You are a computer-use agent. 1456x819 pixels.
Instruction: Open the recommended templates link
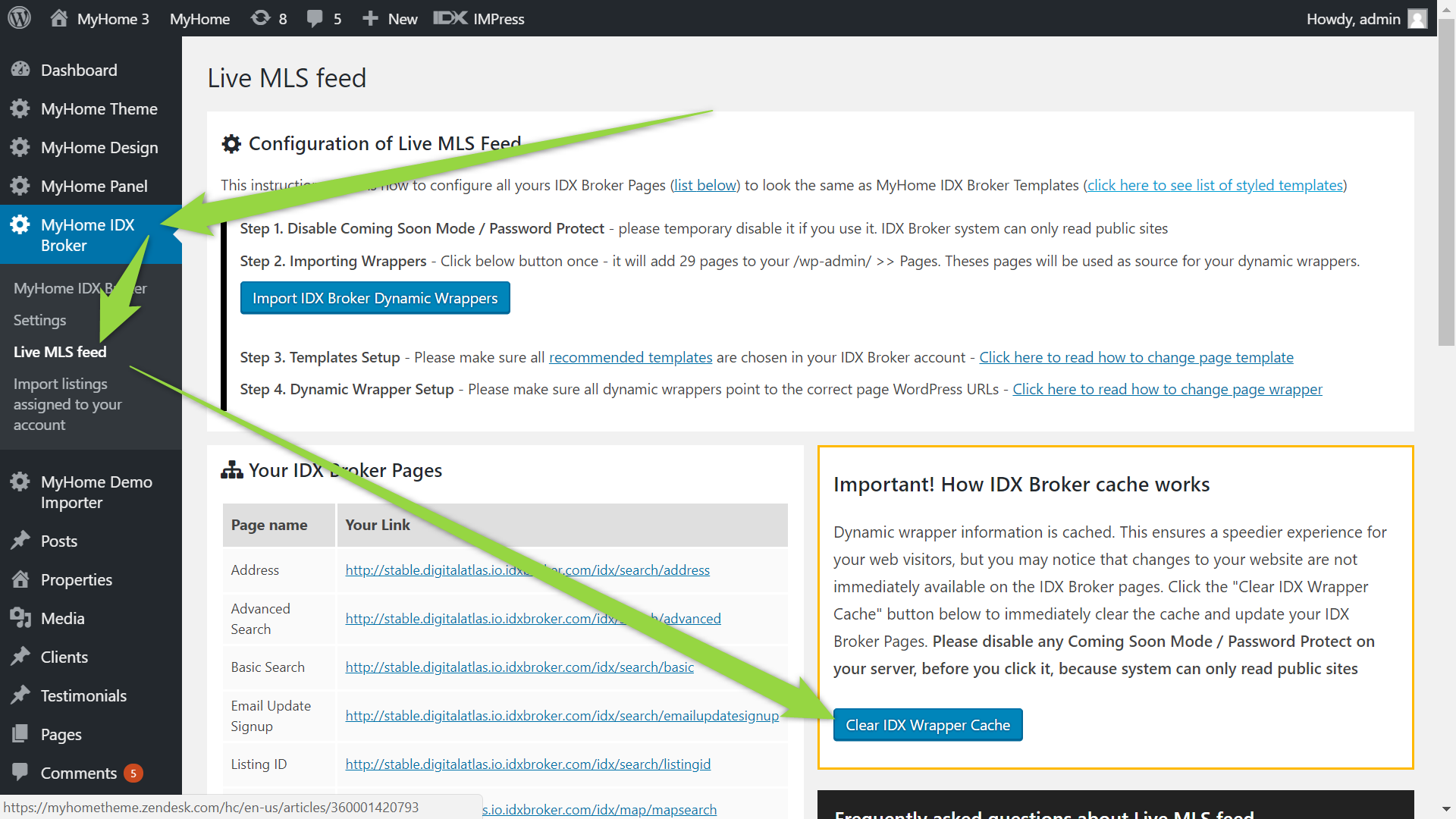630,357
